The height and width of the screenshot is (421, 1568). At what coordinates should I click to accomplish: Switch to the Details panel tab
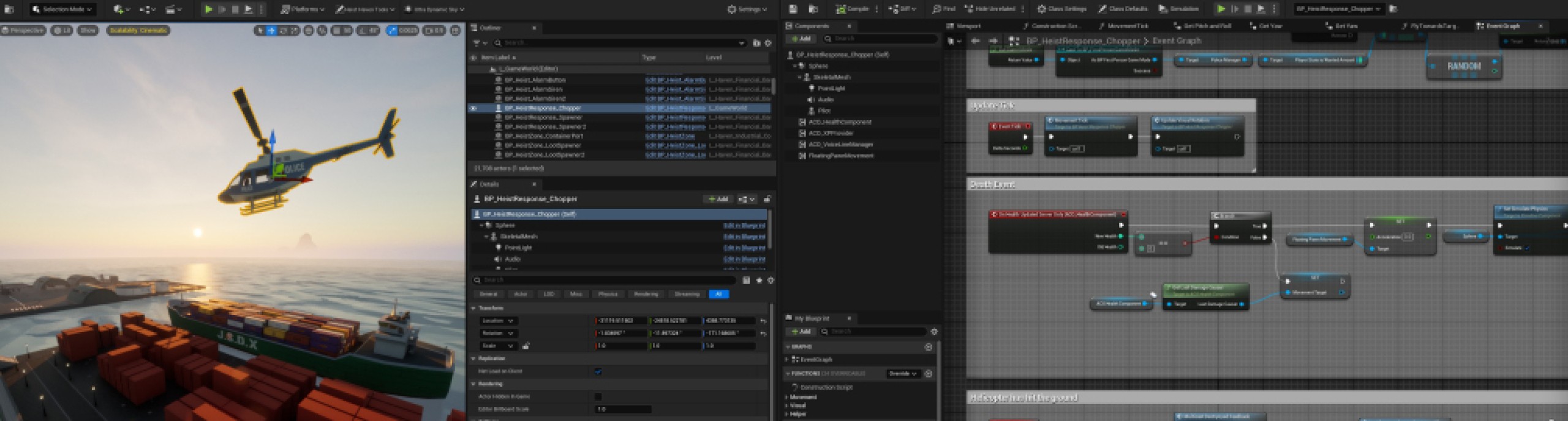pos(489,184)
